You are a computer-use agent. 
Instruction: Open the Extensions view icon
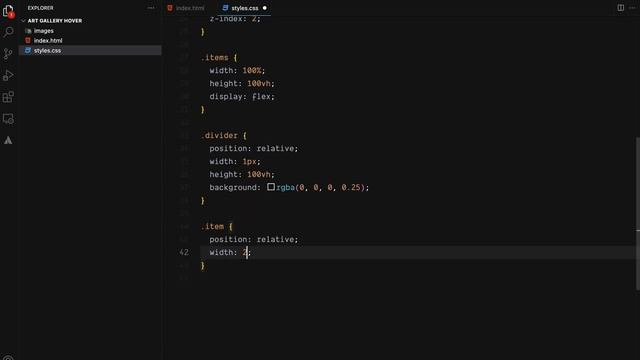(8, 97)
